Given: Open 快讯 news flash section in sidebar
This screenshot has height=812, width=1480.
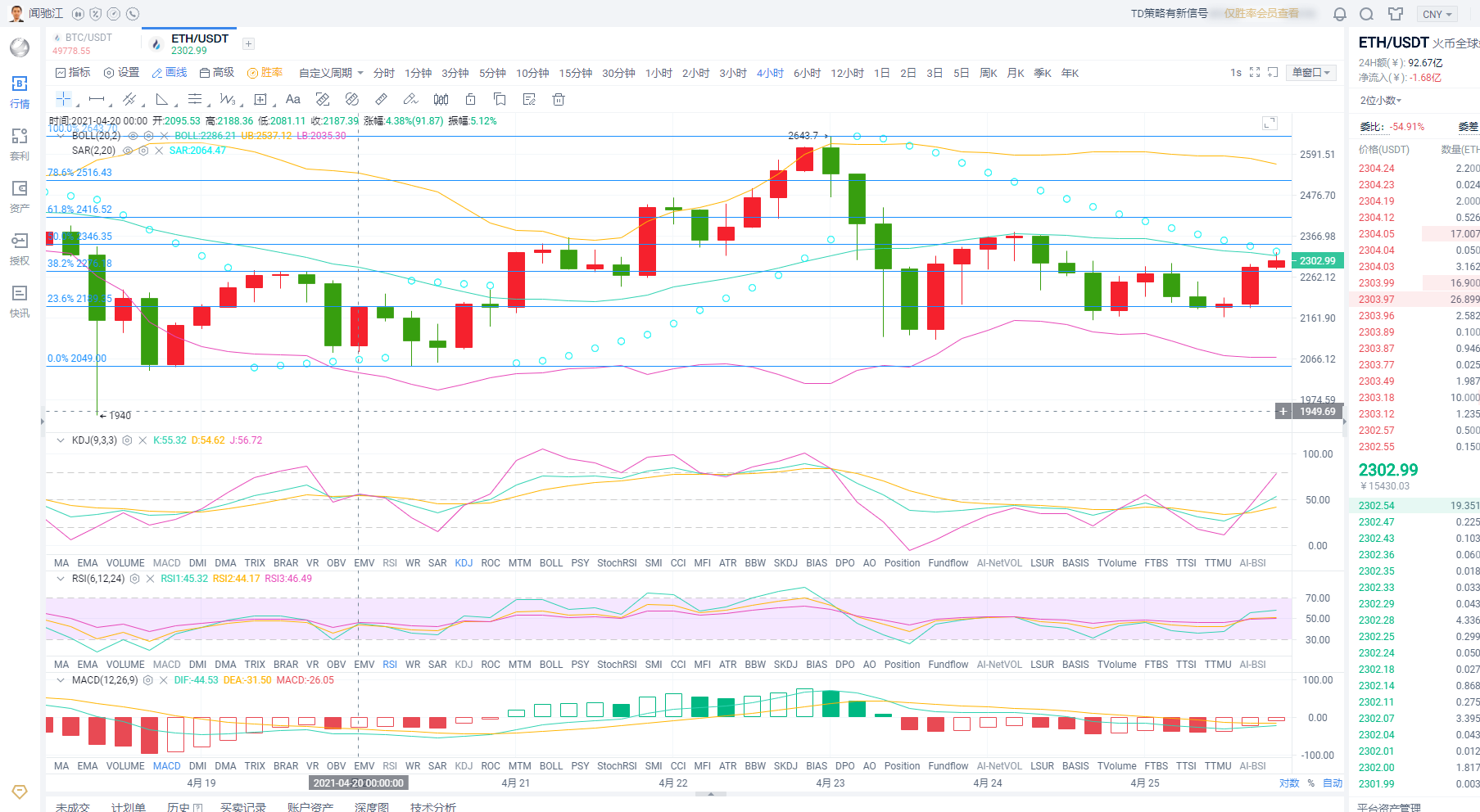Looking at the screenshot, I should click(20, 302).
